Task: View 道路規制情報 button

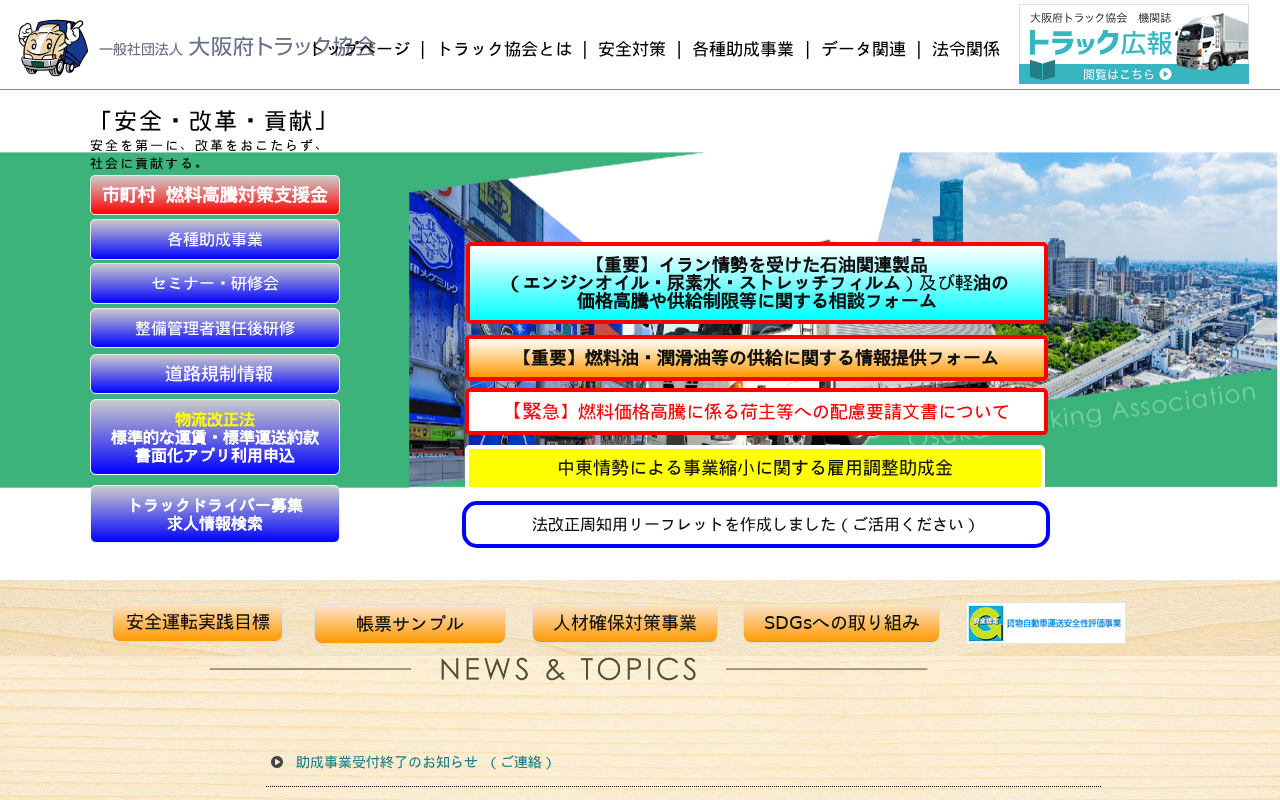Action: (x=215, y=374)
